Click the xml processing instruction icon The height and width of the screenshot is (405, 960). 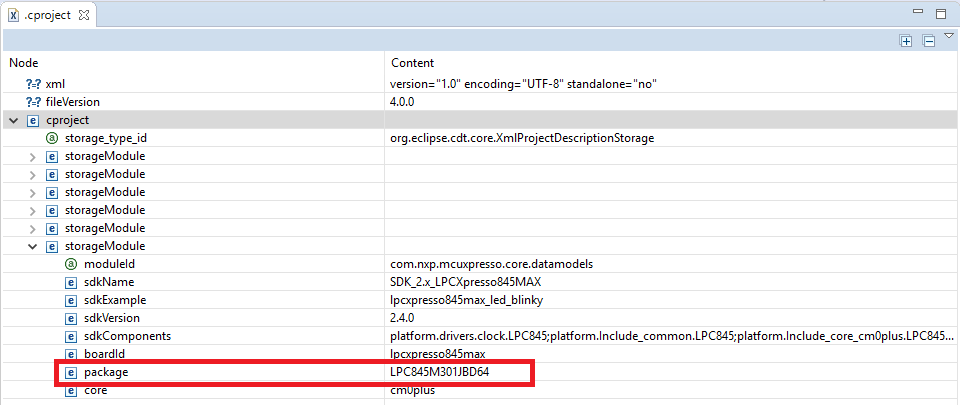click(x=33, y=84)
